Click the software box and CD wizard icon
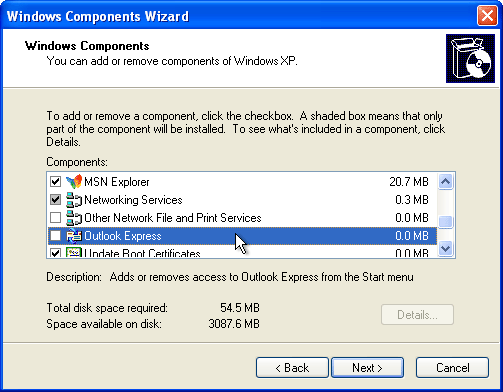Viewport: 503px width, 392px height. tap(470, 58)
